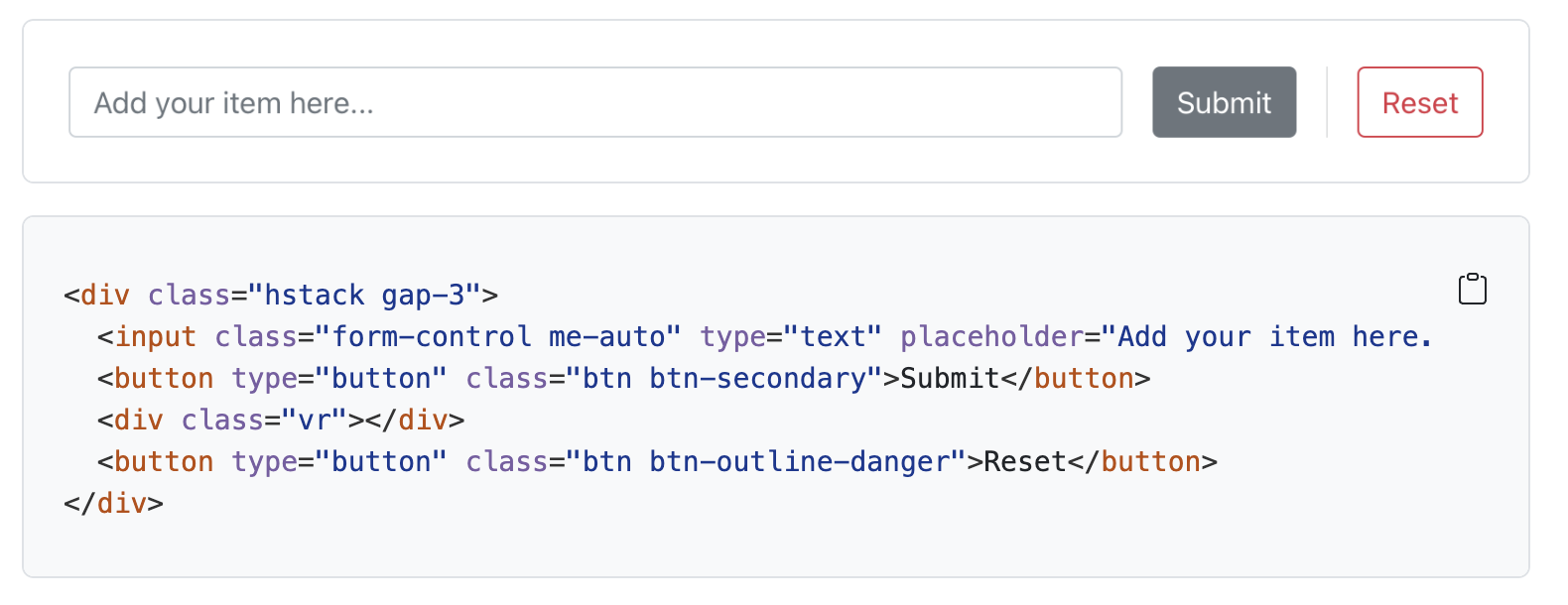
Task: Click the closing div tag
Action: 112,503
